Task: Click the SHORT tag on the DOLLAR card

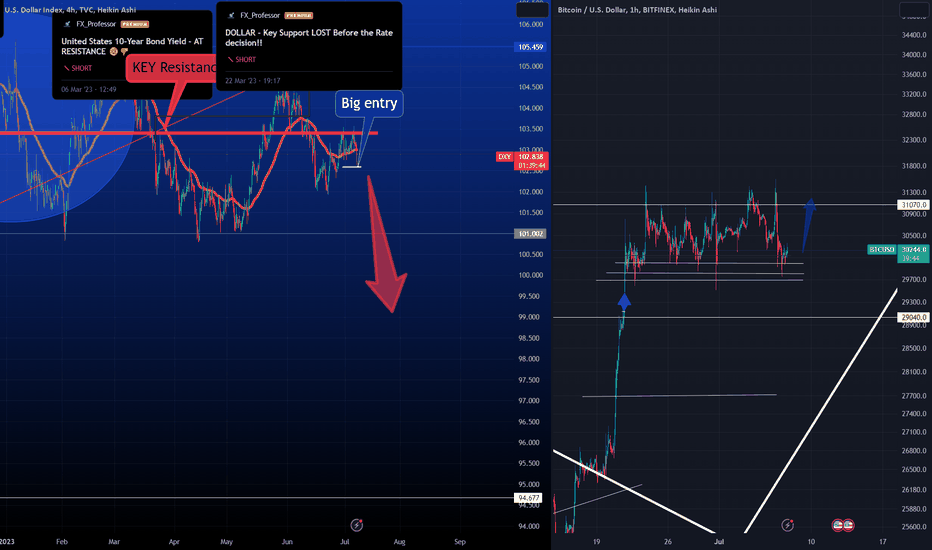Action: click(242, 59)
